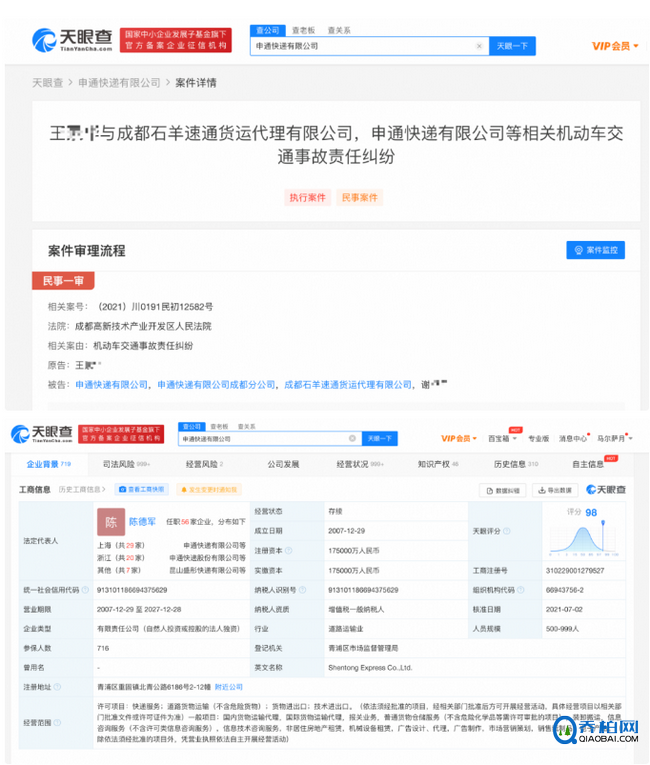
Task: Clear the search box on the company info page
Action: click(x=352, y=439)
